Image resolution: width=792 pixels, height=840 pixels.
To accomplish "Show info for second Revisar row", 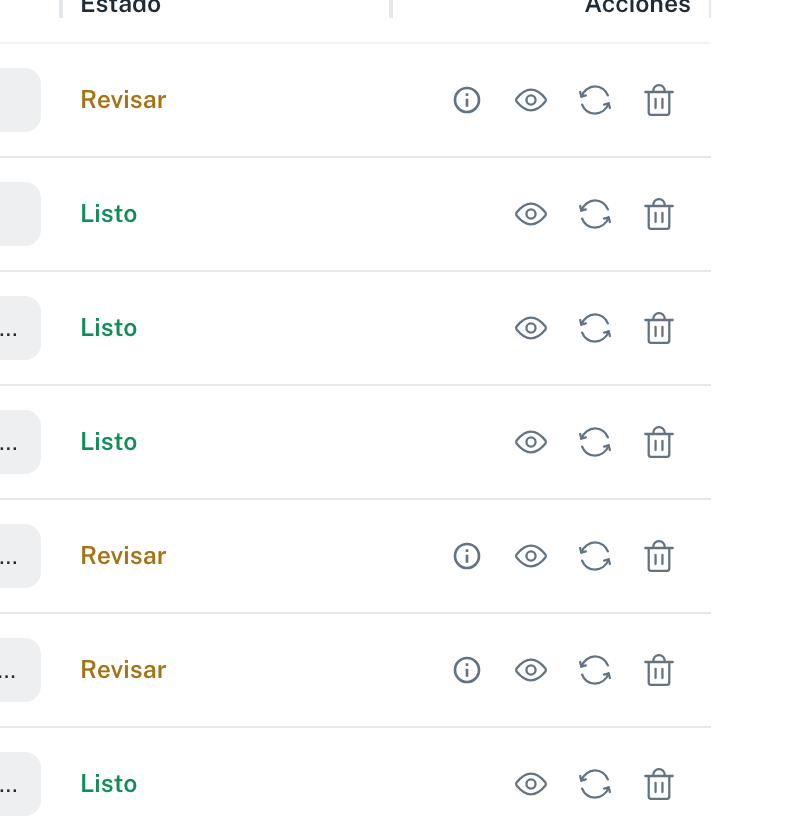I will (467, 556).
